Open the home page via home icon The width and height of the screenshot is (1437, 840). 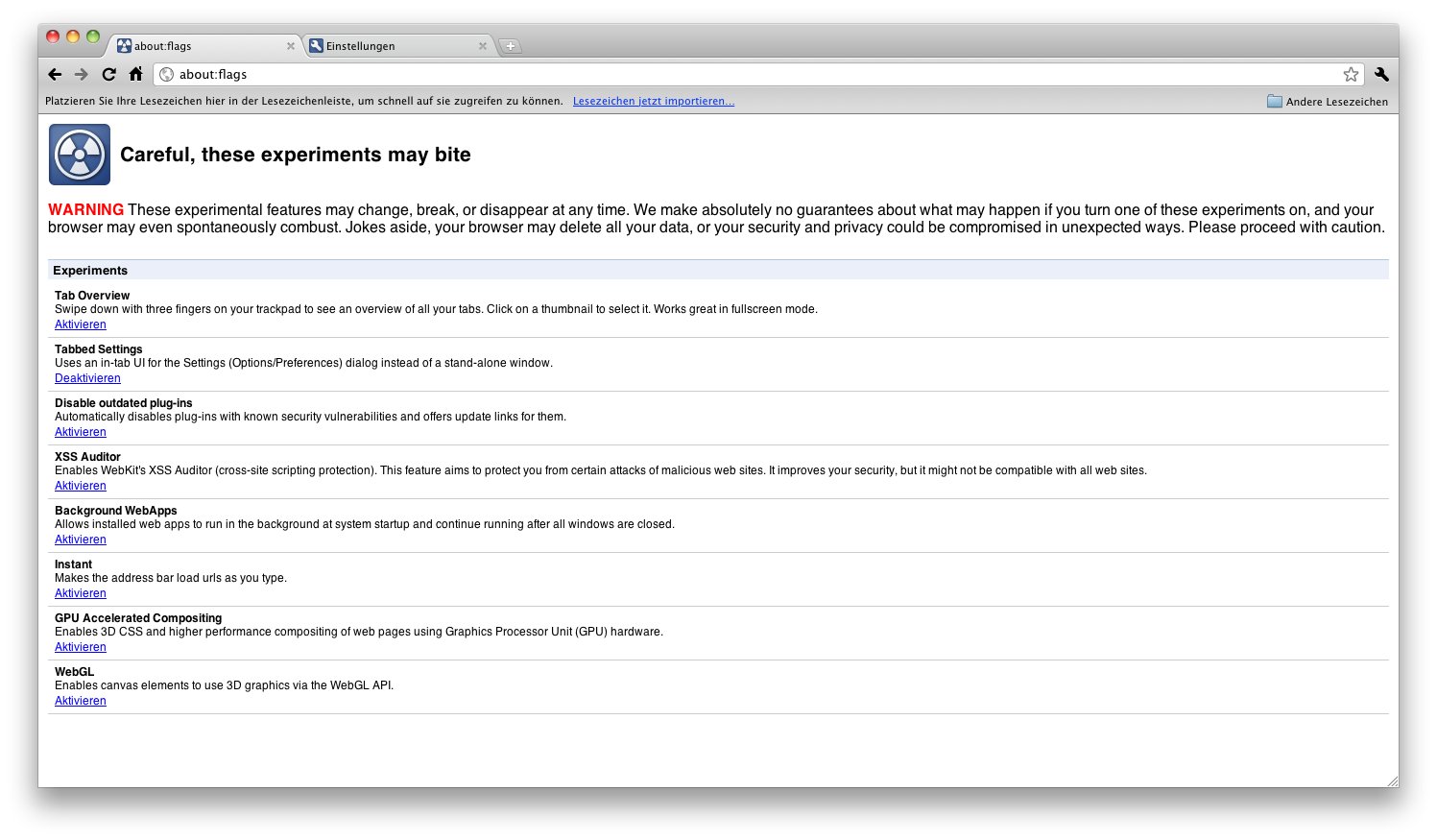click(x=135, y=74)
